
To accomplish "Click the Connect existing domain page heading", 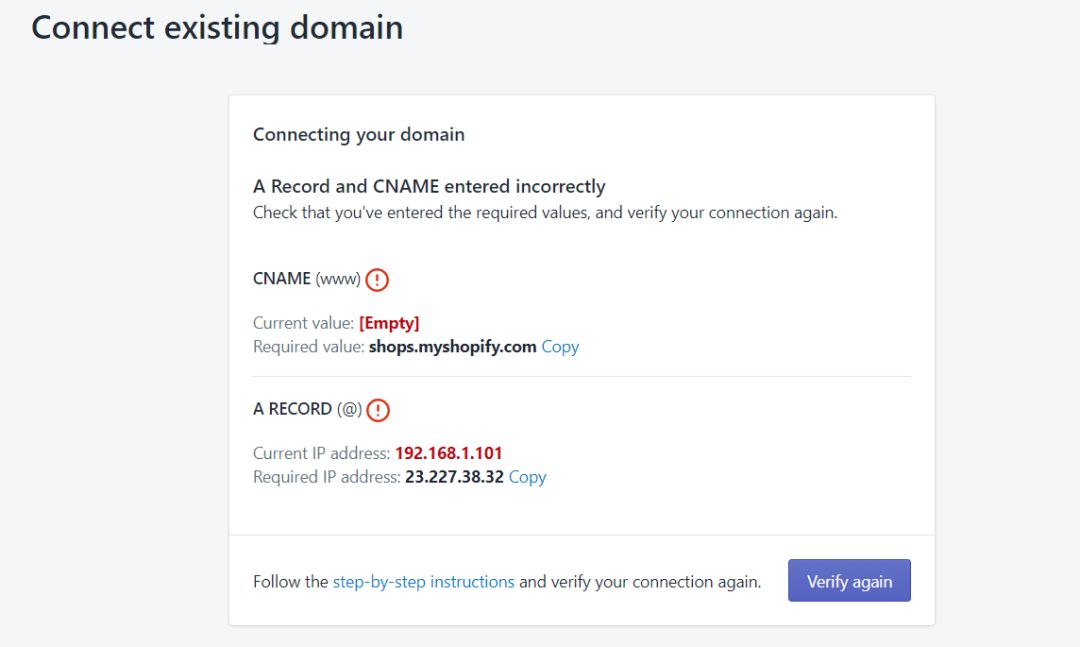I will click(x=217, y=27).
